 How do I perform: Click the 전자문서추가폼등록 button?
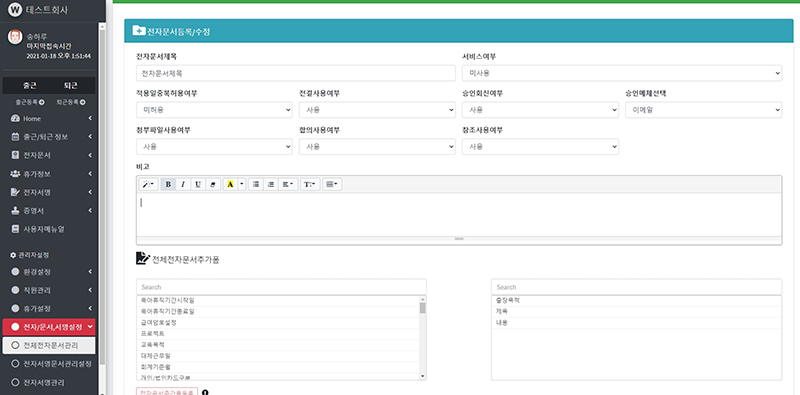click(167, 392)
